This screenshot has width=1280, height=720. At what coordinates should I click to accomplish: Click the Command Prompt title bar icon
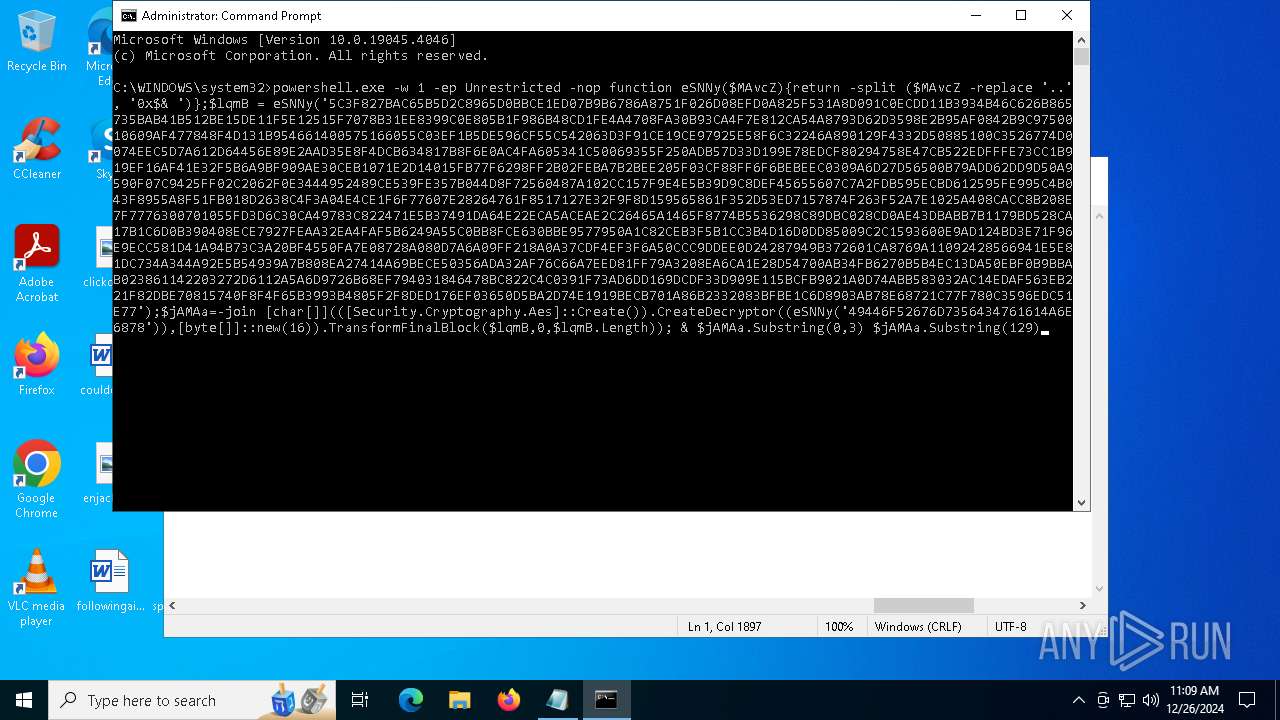[x=128, y=15]
